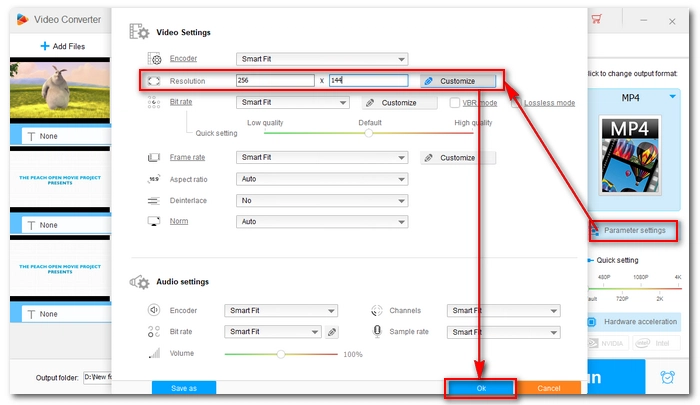This screenshot has height=405, width=700.
Task: Click the Sample rate microphone icon
Action: [377, 331]
